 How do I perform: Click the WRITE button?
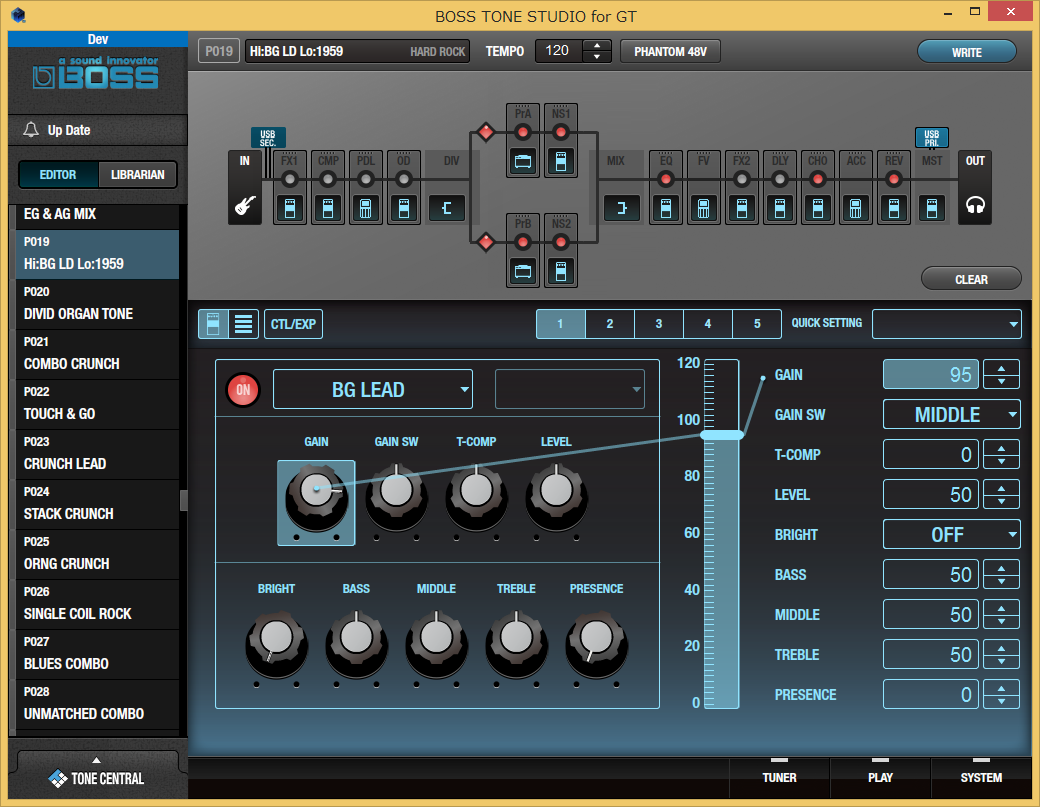point(966,52)
